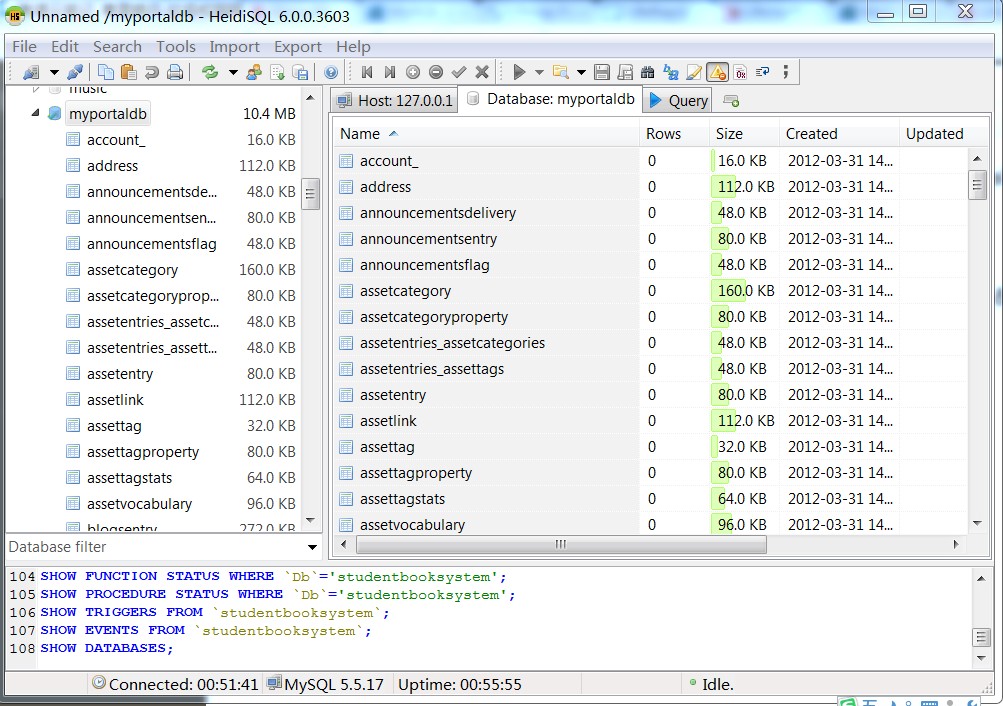This screenshot has width=1003, height=706.
Task: Open the Tools menu
Action: click(x=175, y=47)
